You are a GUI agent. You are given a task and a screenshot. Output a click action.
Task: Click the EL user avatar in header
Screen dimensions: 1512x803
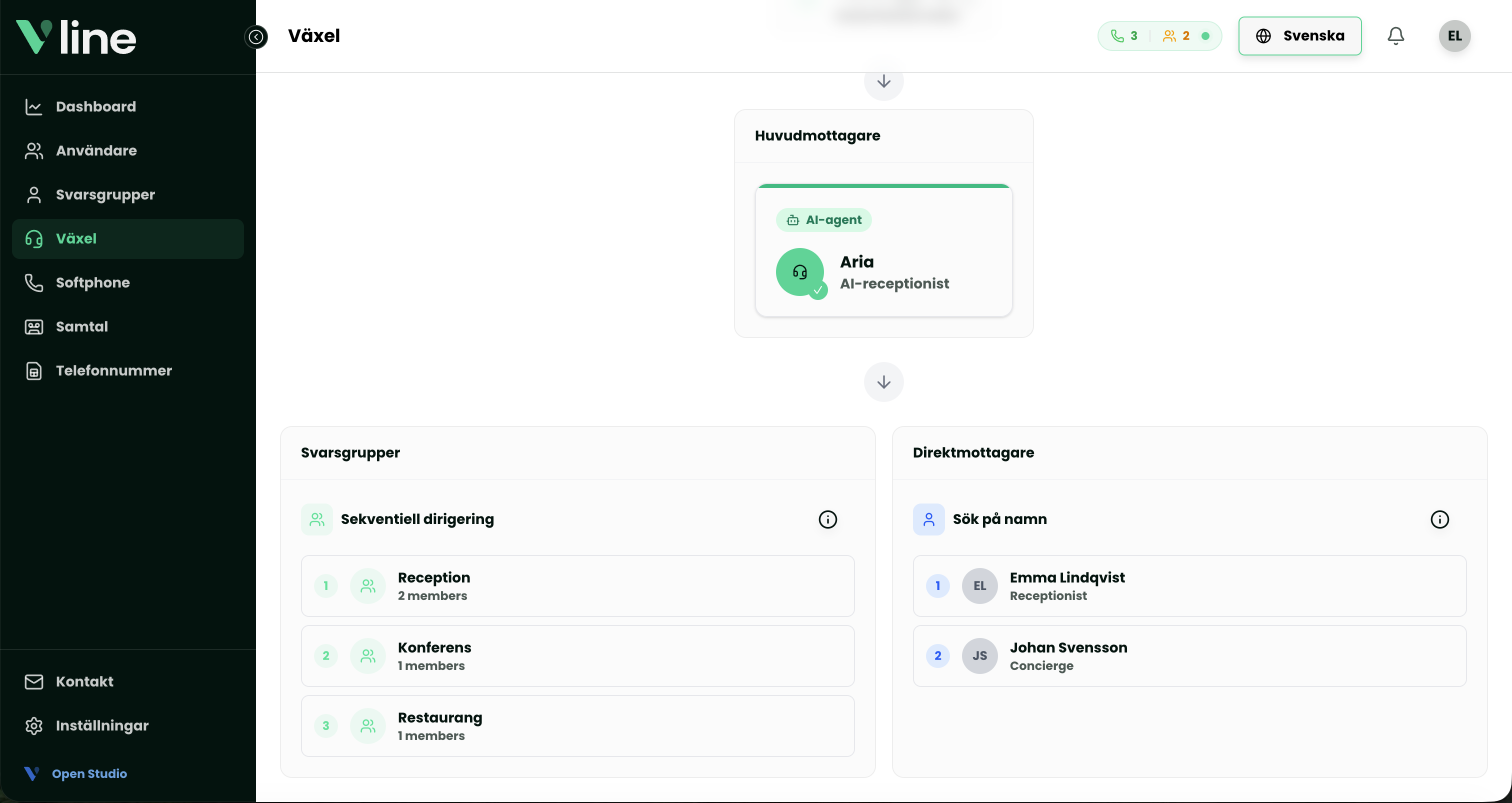[1454, 36]
